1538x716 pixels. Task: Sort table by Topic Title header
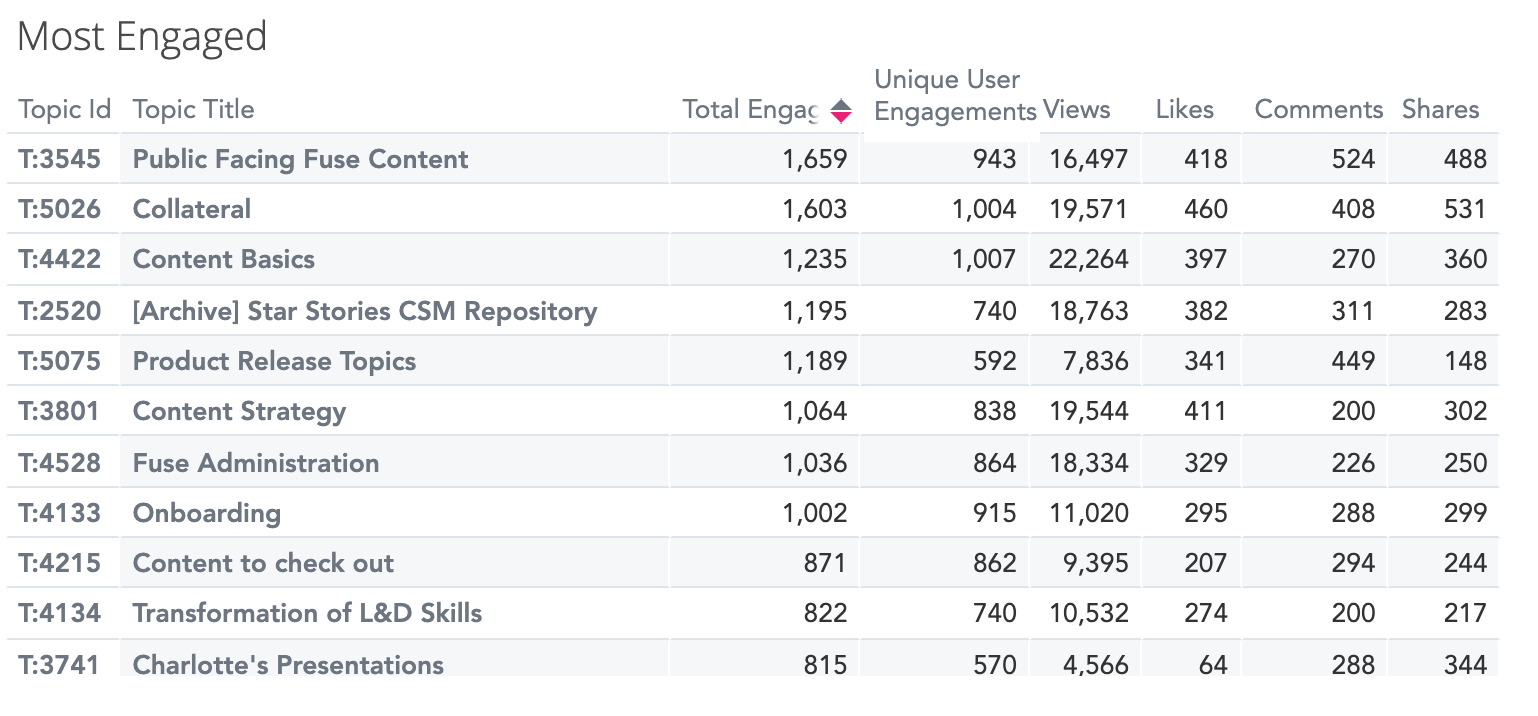[x=193, y=110]
